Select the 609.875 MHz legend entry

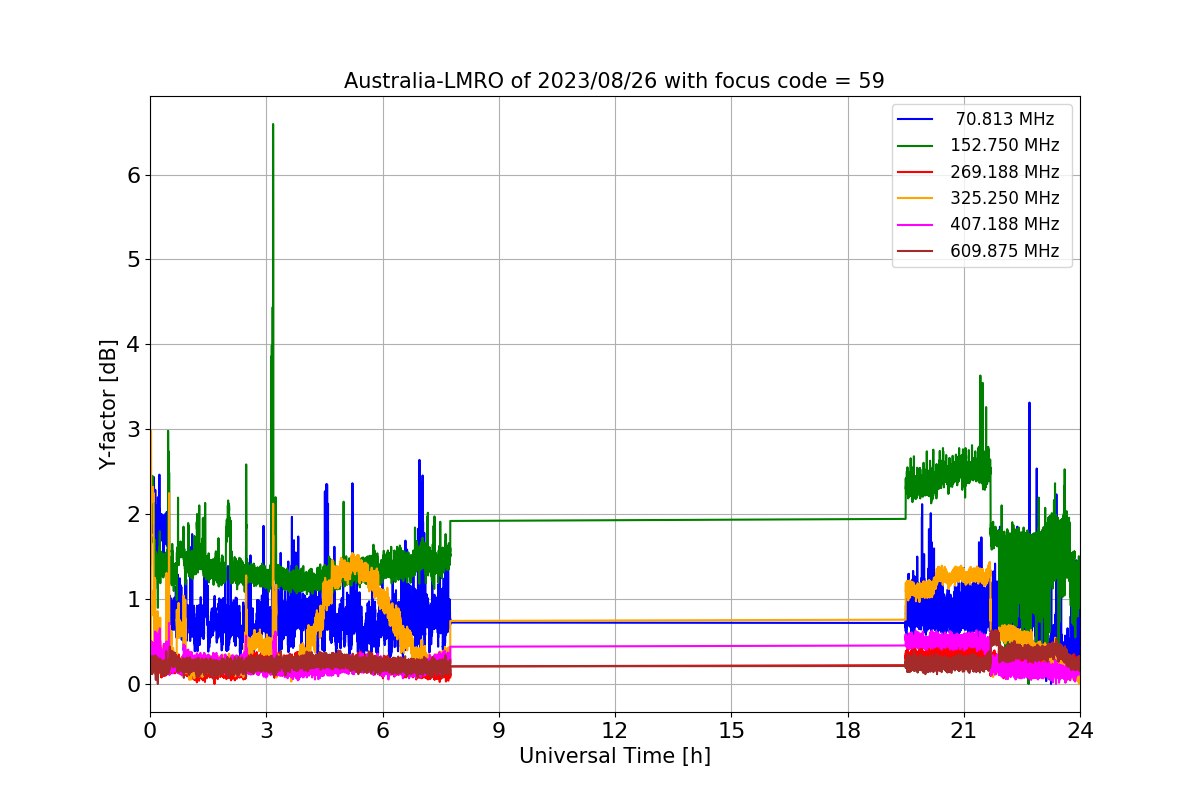click(x=984, y=251)
